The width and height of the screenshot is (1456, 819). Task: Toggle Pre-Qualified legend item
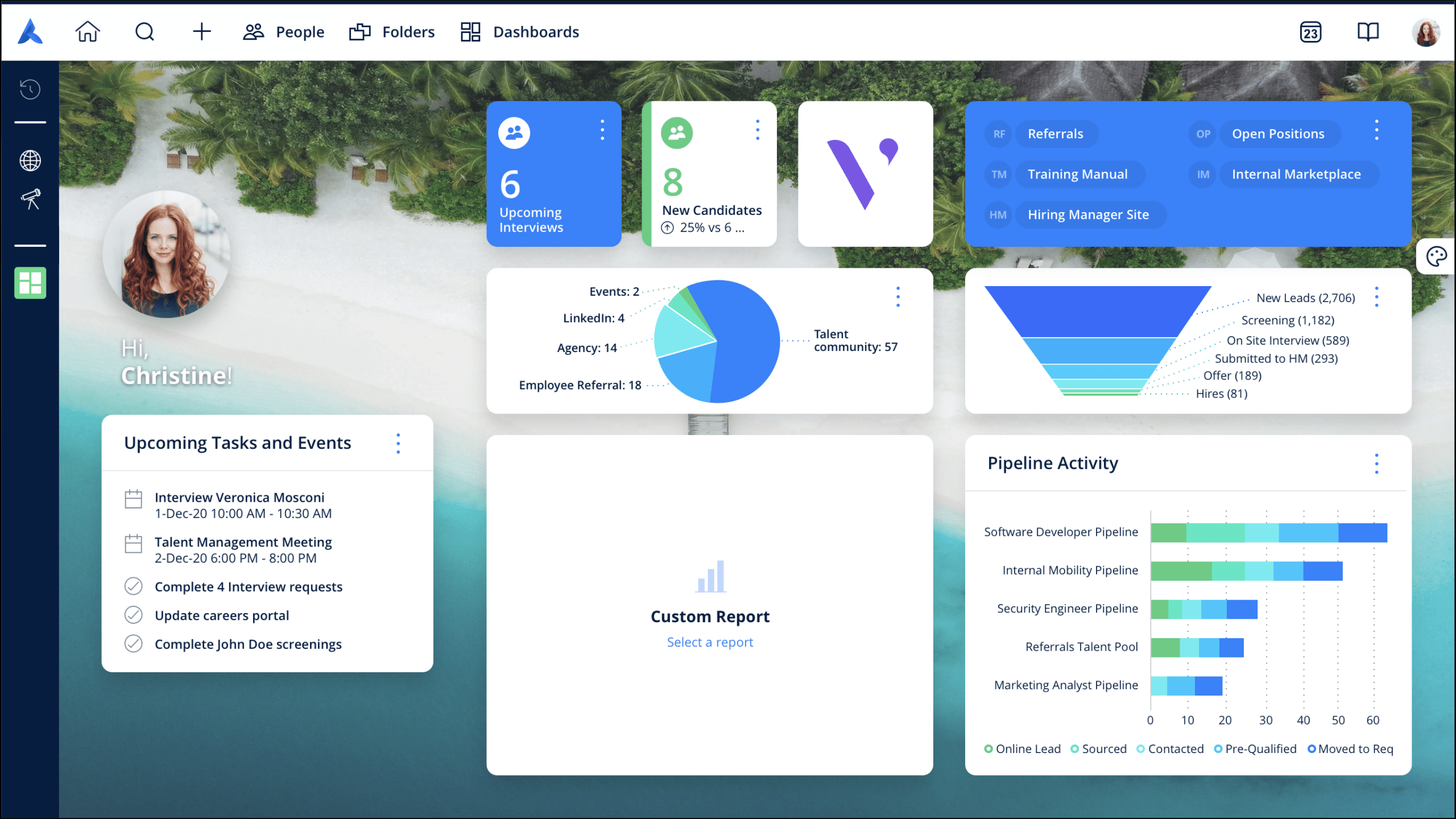pyautogui.click(x=1255, y=748)
